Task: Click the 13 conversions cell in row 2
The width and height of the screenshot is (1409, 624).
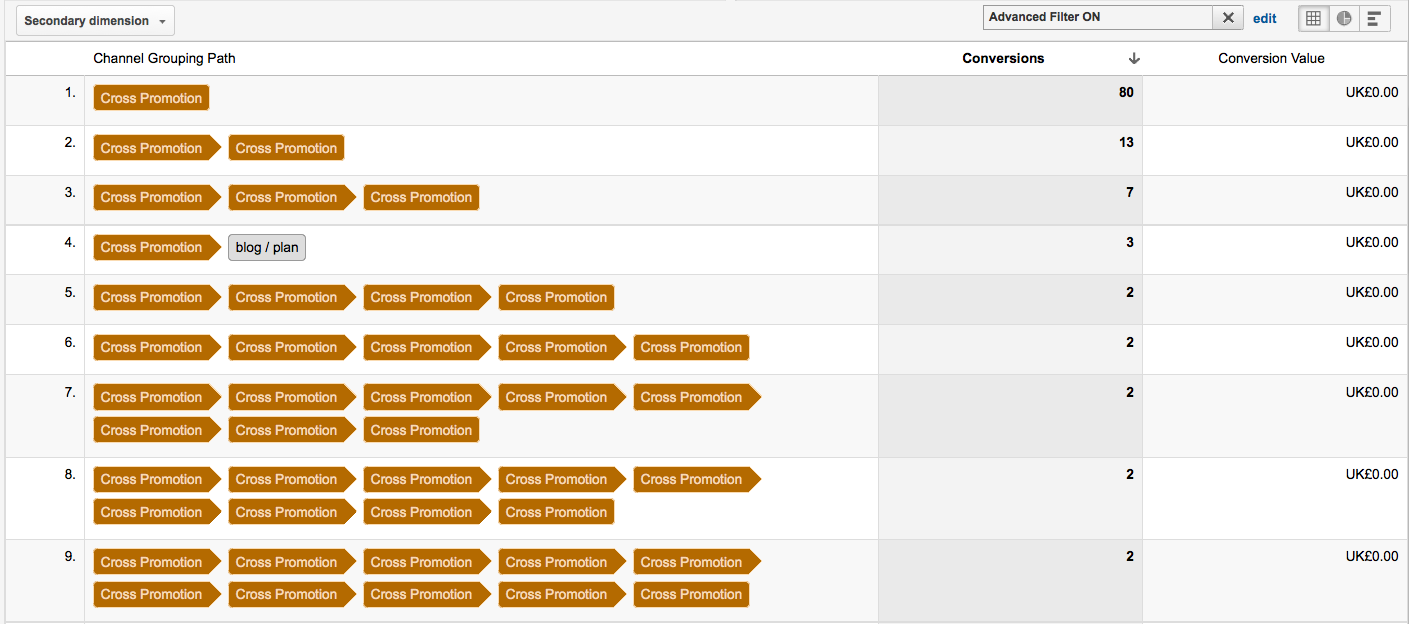Action: (x=1010, y=150)
